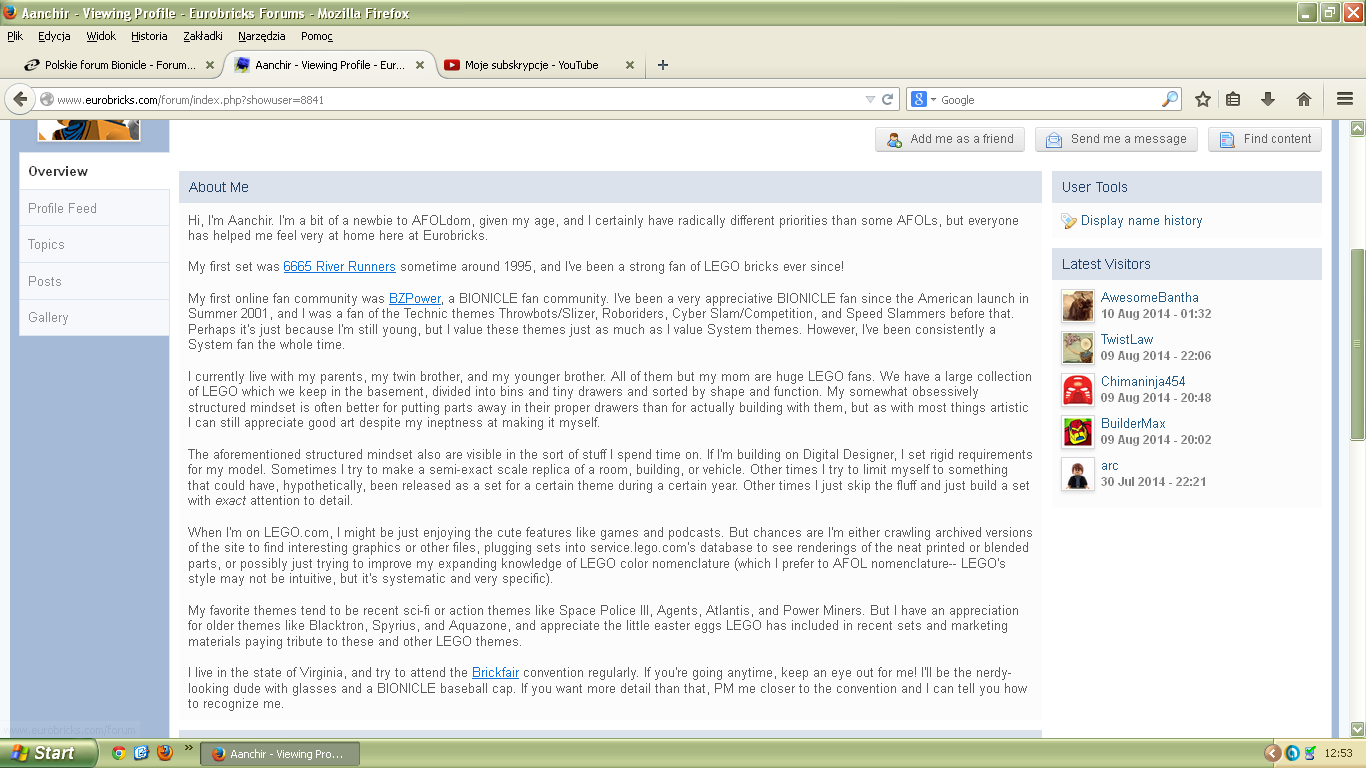The image size is (1366, 768).
Task: Visit TwistLaw's profile name link
Action: coord(1127,340)
